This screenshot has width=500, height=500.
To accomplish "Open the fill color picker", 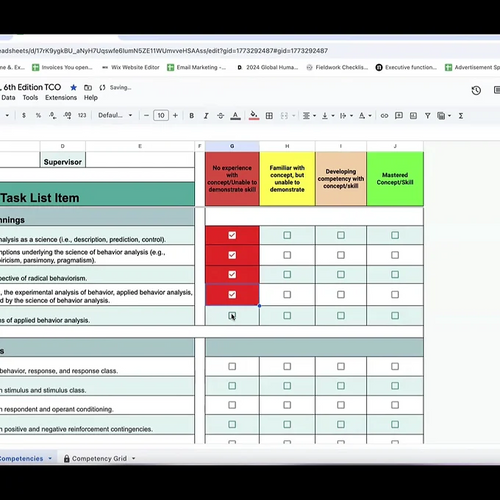I will click(x=254, y=115).
